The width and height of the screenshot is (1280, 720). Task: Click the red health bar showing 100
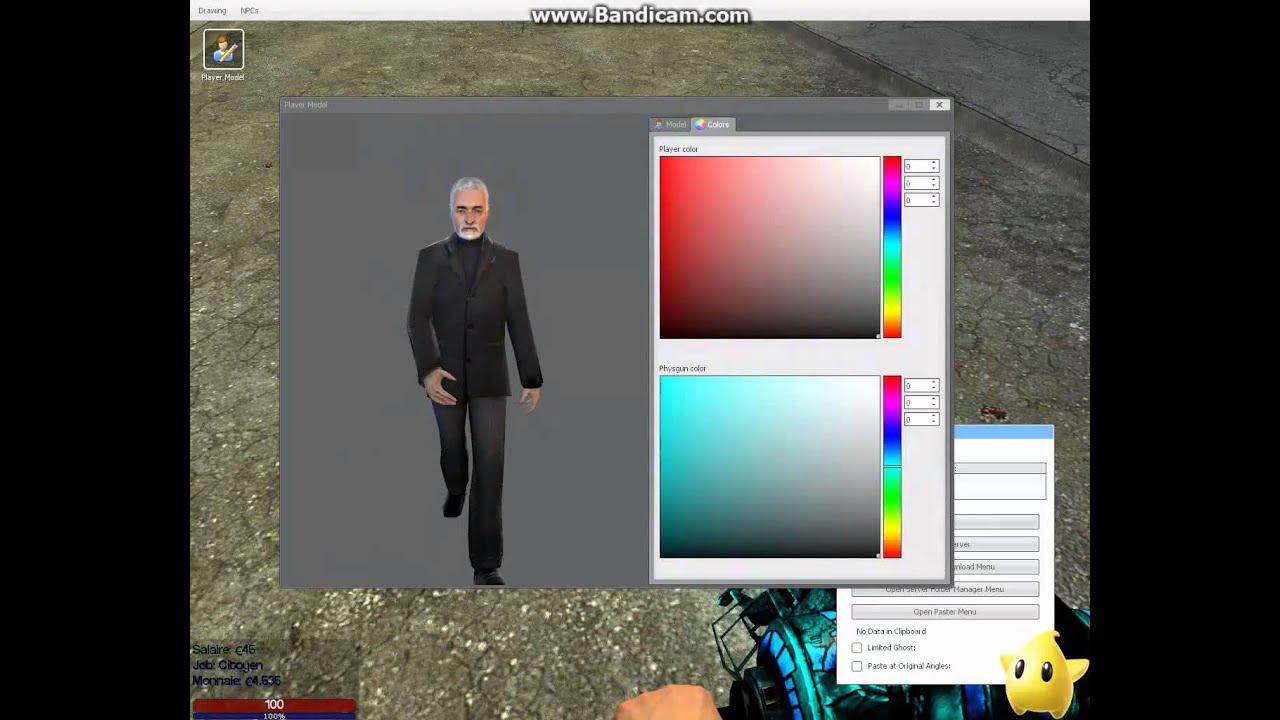(274, 705)
